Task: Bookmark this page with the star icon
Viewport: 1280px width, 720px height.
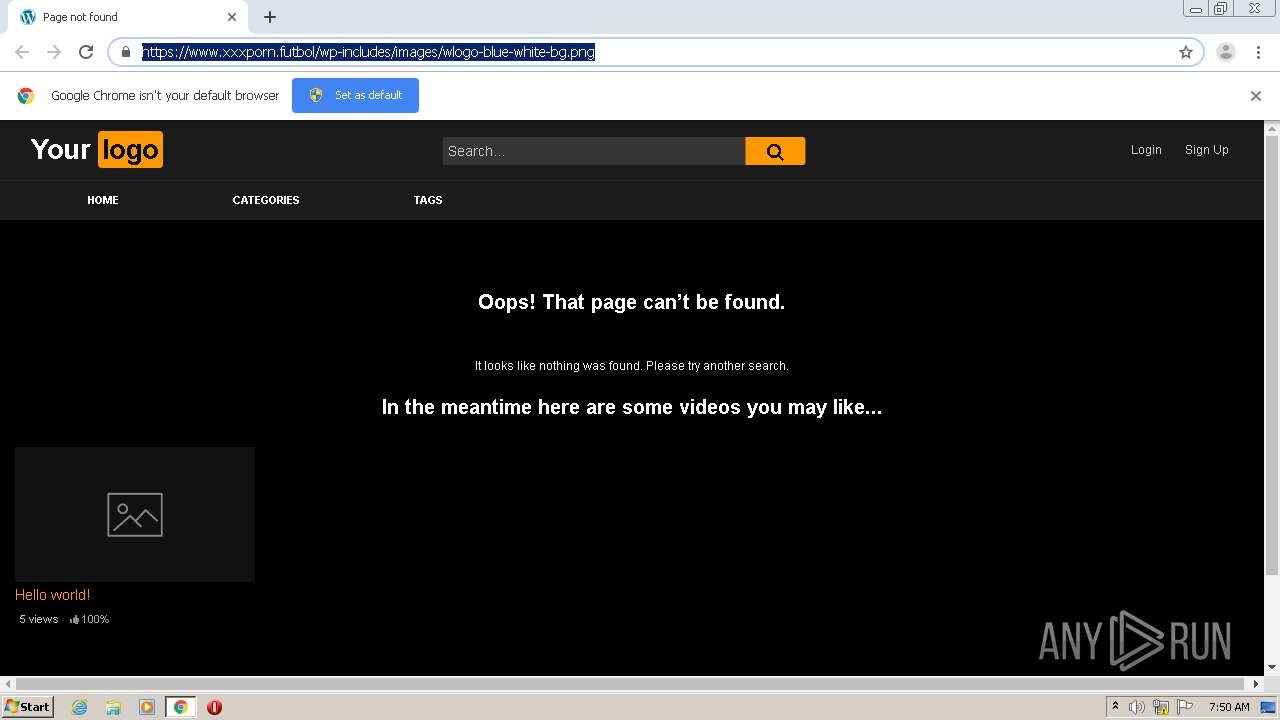Action: (x=1186, y=52)
